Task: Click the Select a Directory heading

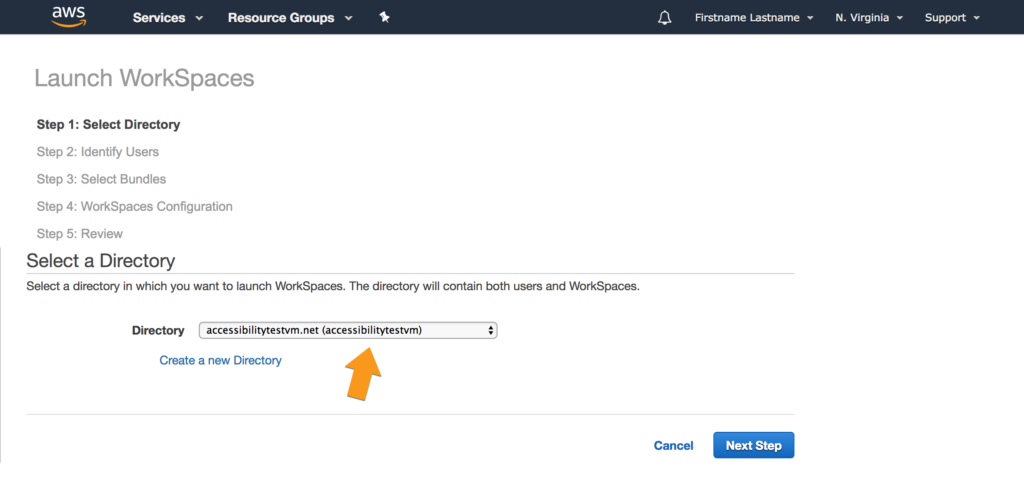Action: 101,261
